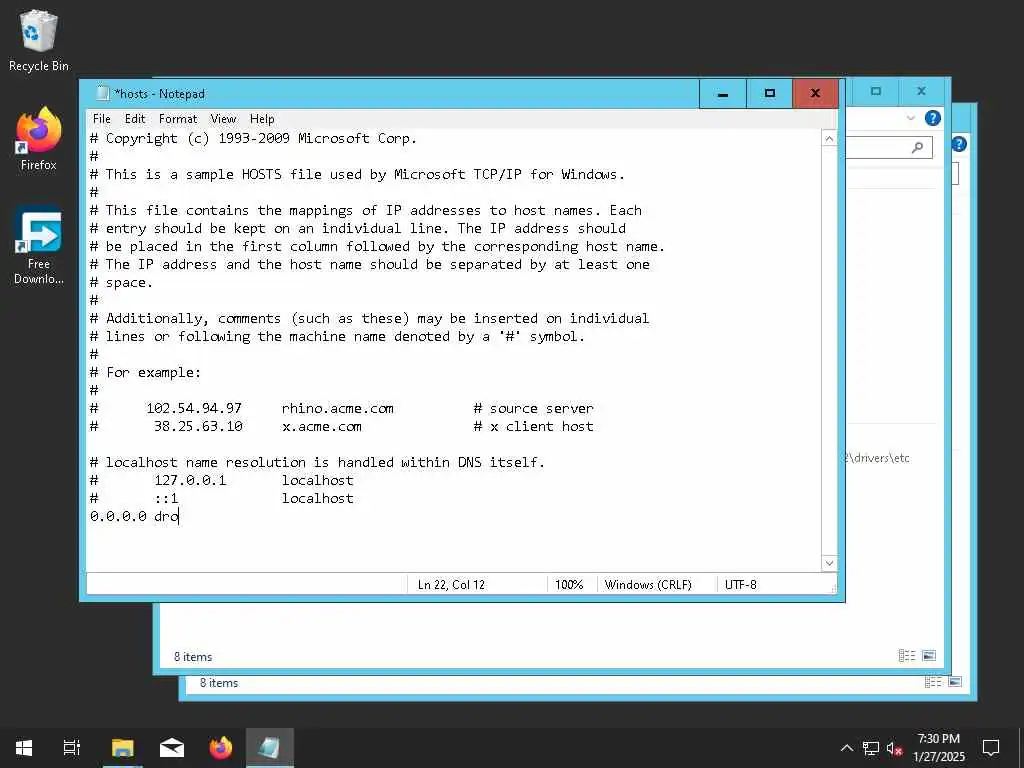Open File Explorer from the taskbar
The image size is (1024, 768).
[122, 748]
